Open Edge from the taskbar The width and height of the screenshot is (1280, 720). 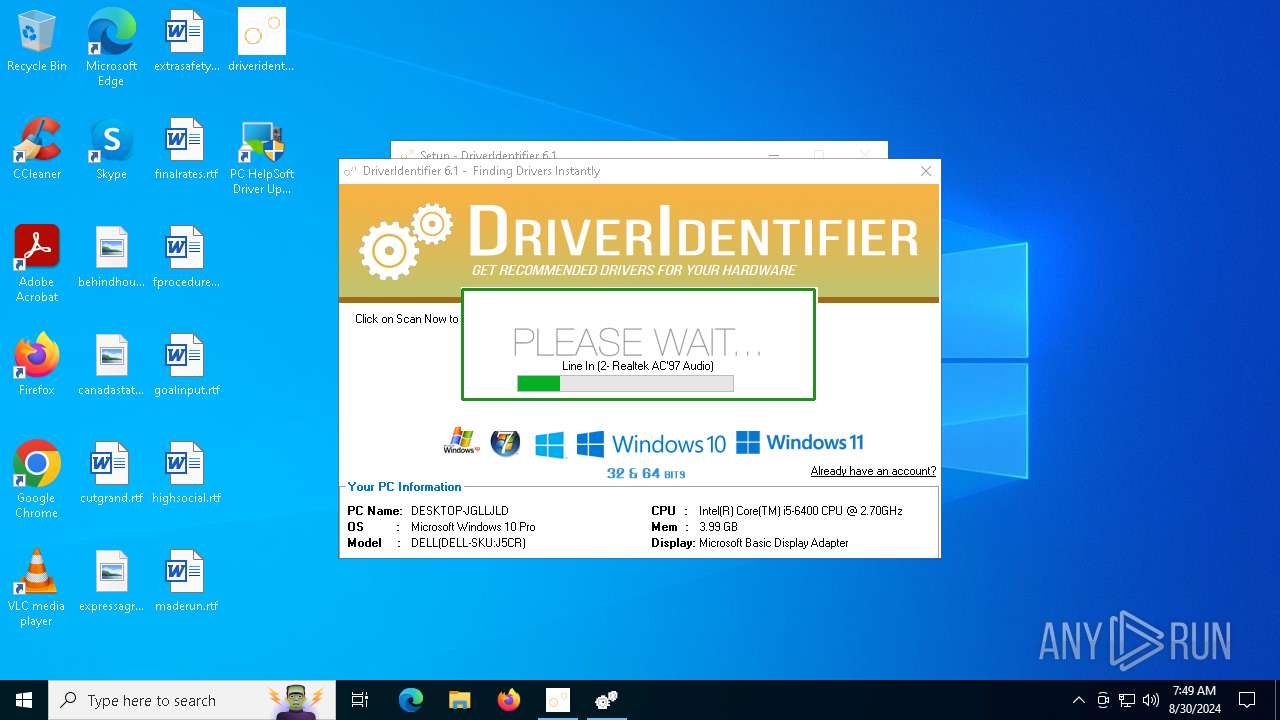click(411, 700)
